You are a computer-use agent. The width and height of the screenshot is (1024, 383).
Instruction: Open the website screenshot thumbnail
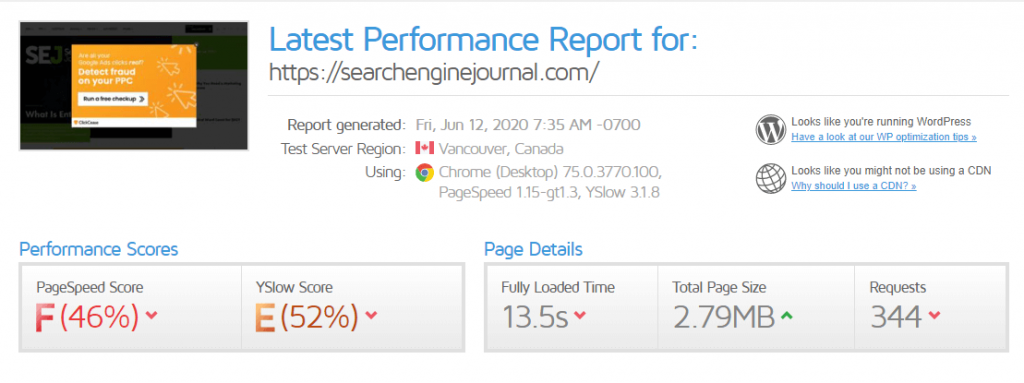click(134, 86)
